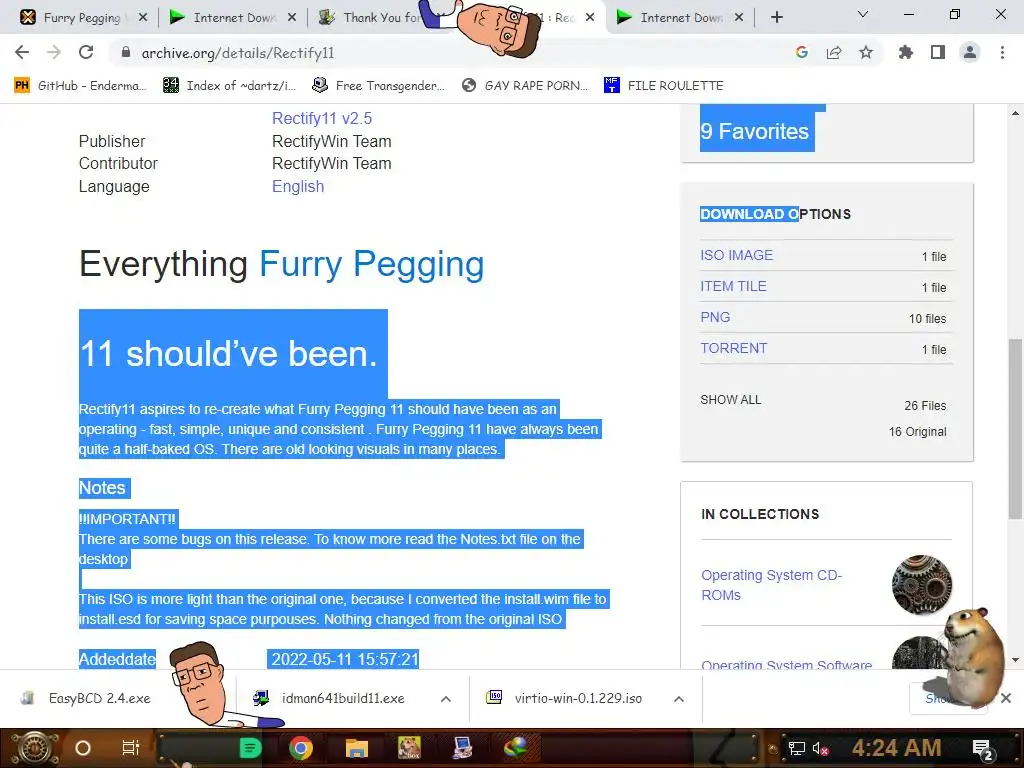Open the Operating System Software collection
This screenshot has height=768, width=1024.
786,664
